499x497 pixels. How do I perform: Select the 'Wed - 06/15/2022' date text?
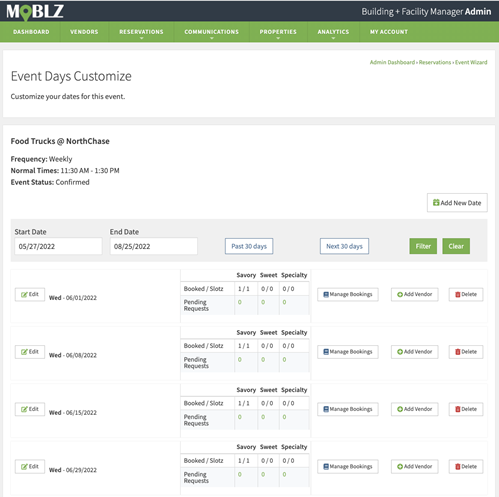(73, 412)
